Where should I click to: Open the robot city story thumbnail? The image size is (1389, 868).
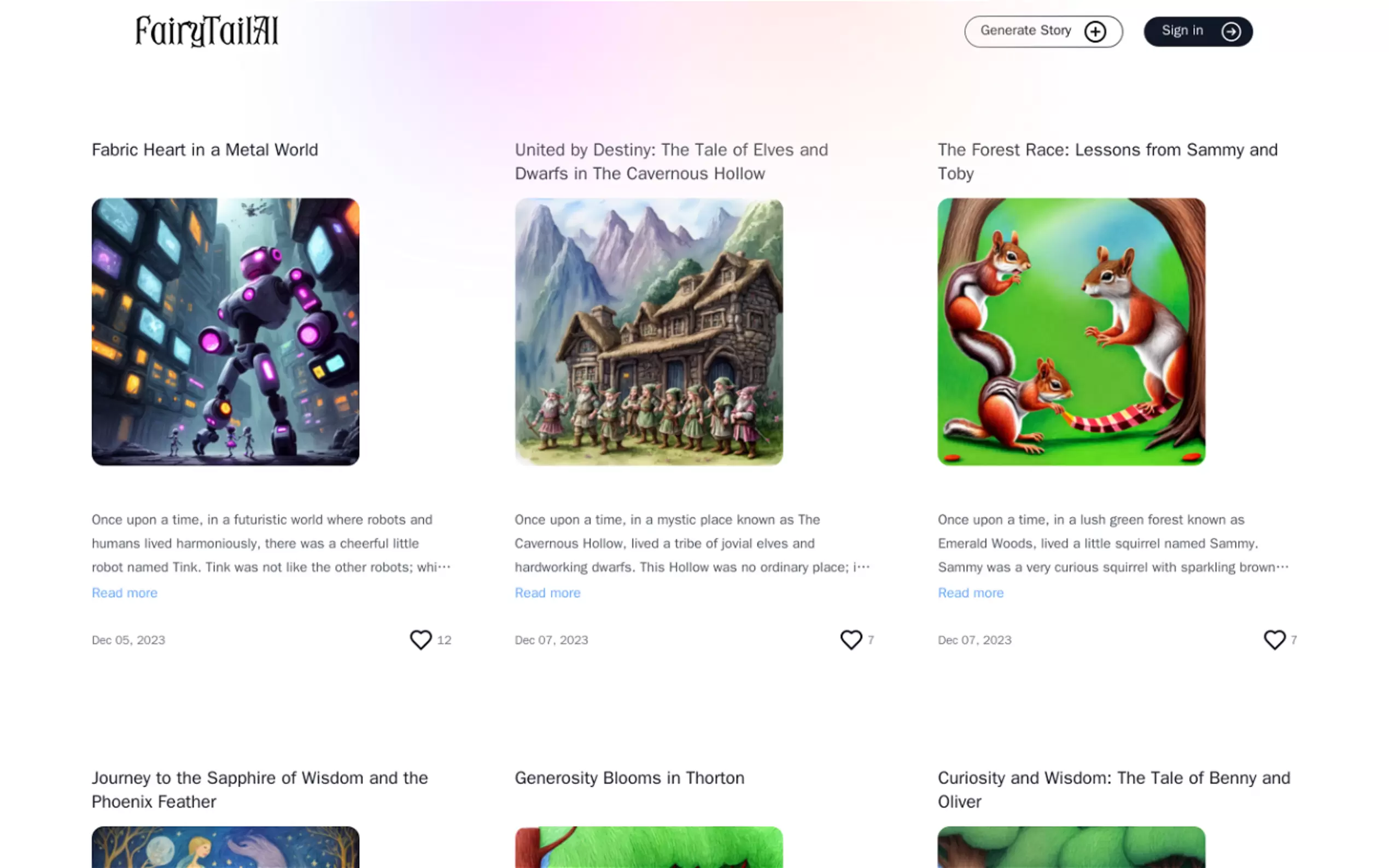coord(226,332)
